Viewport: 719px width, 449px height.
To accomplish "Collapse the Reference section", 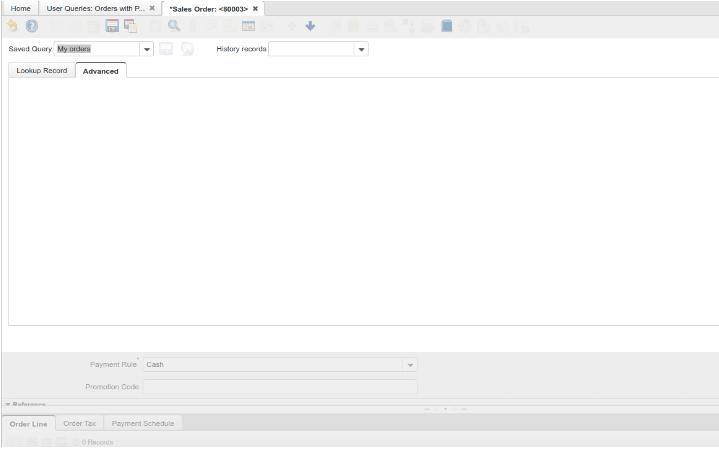I will click(8, 404).
